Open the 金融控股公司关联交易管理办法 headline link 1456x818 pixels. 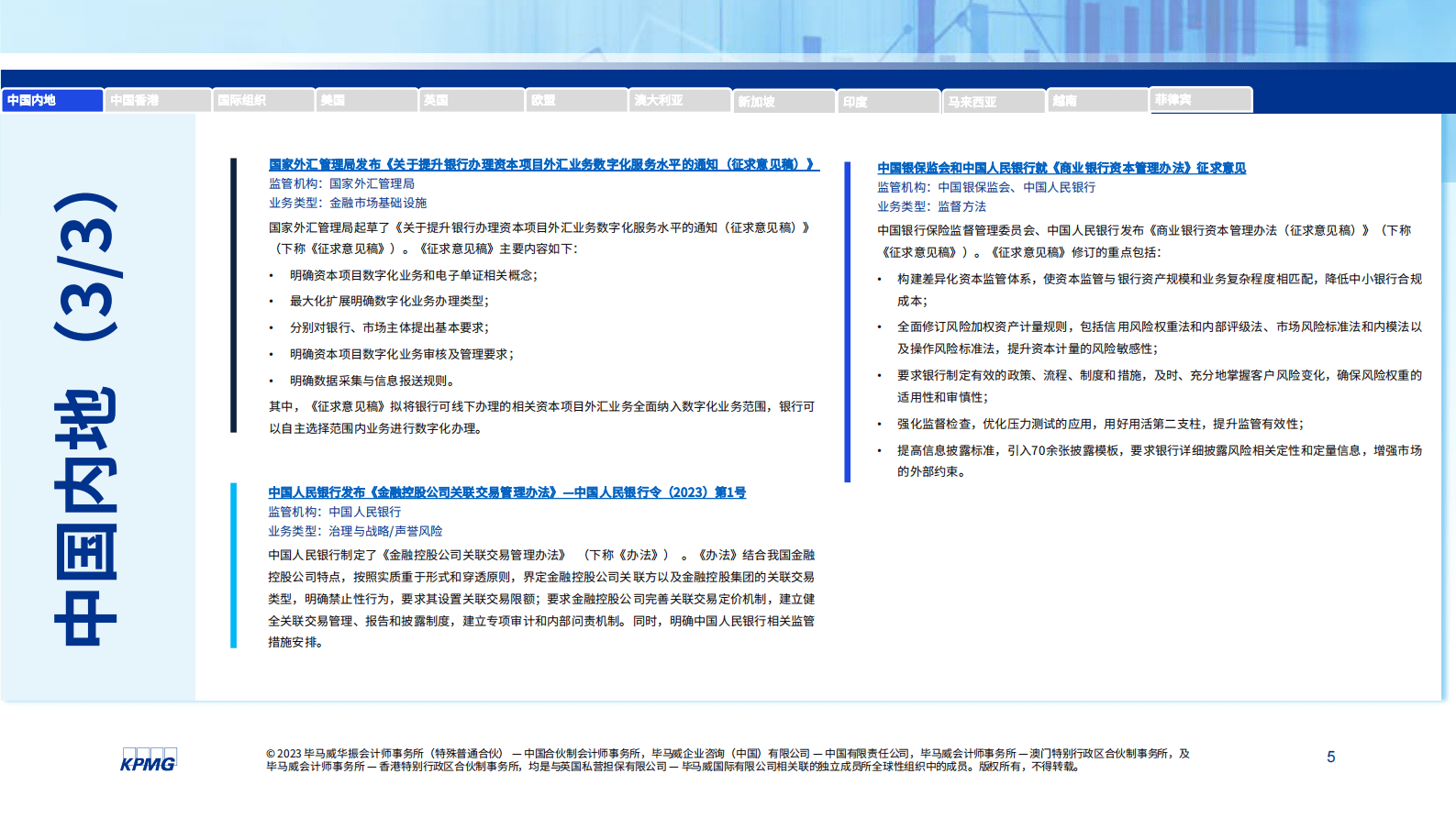pyautogui.click(x=506, y=492)
